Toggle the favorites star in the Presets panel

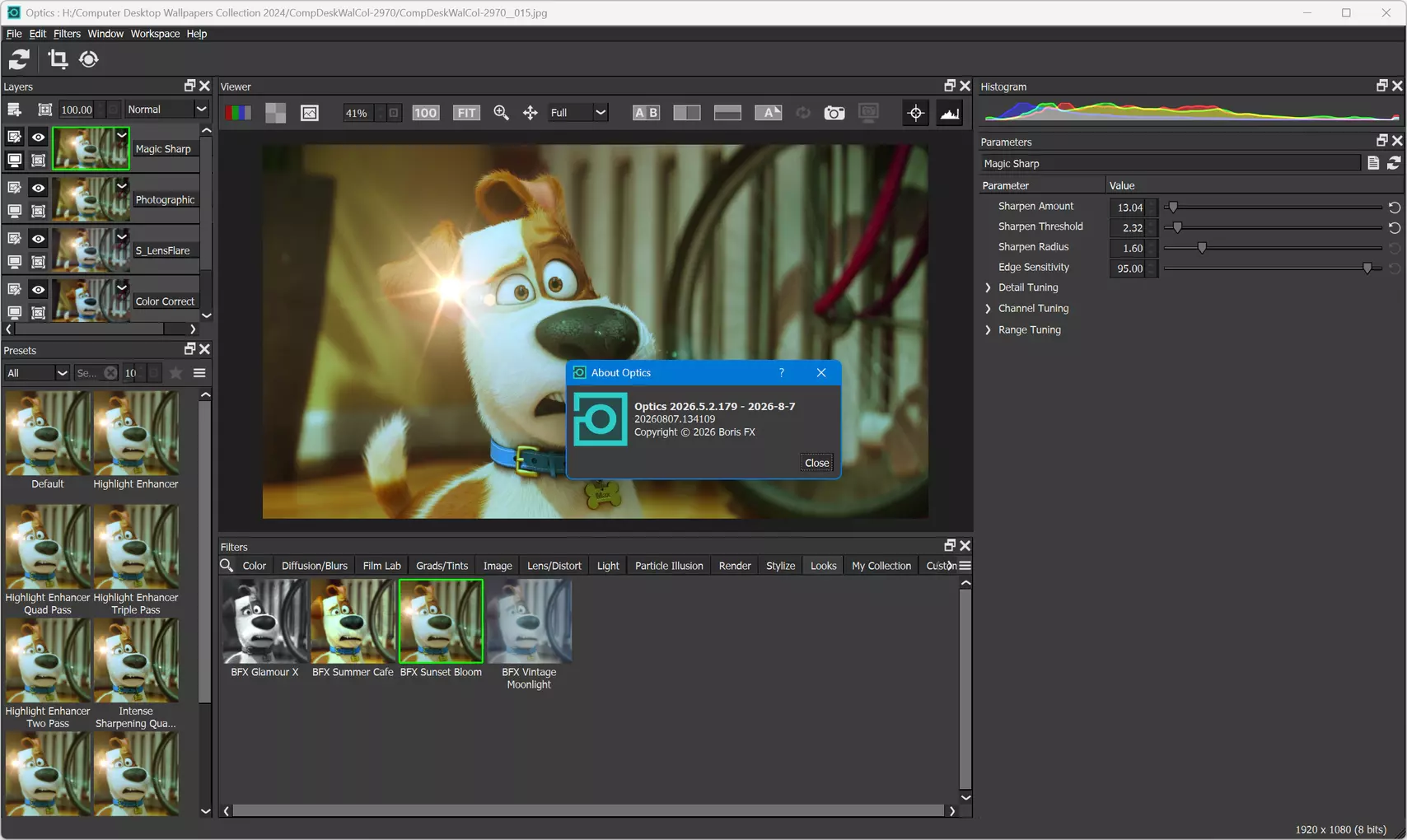[175, 373]
